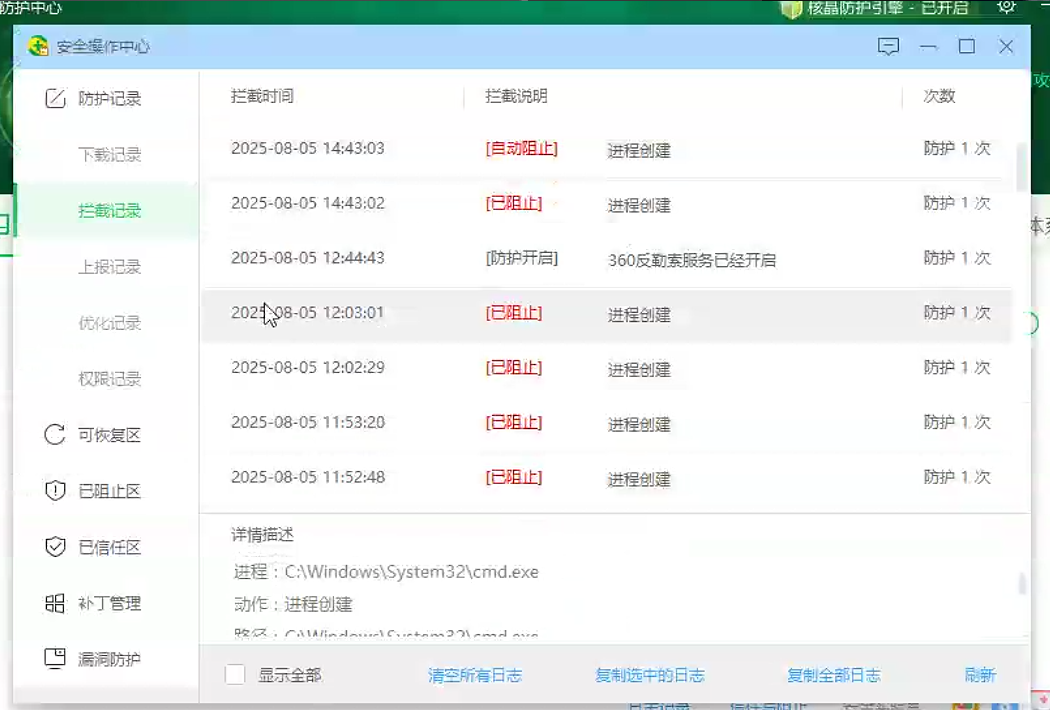Select the 已信任区 checkmark shield icon
The height and width of the screenshot is (710, 1050).
pos(56,547)
